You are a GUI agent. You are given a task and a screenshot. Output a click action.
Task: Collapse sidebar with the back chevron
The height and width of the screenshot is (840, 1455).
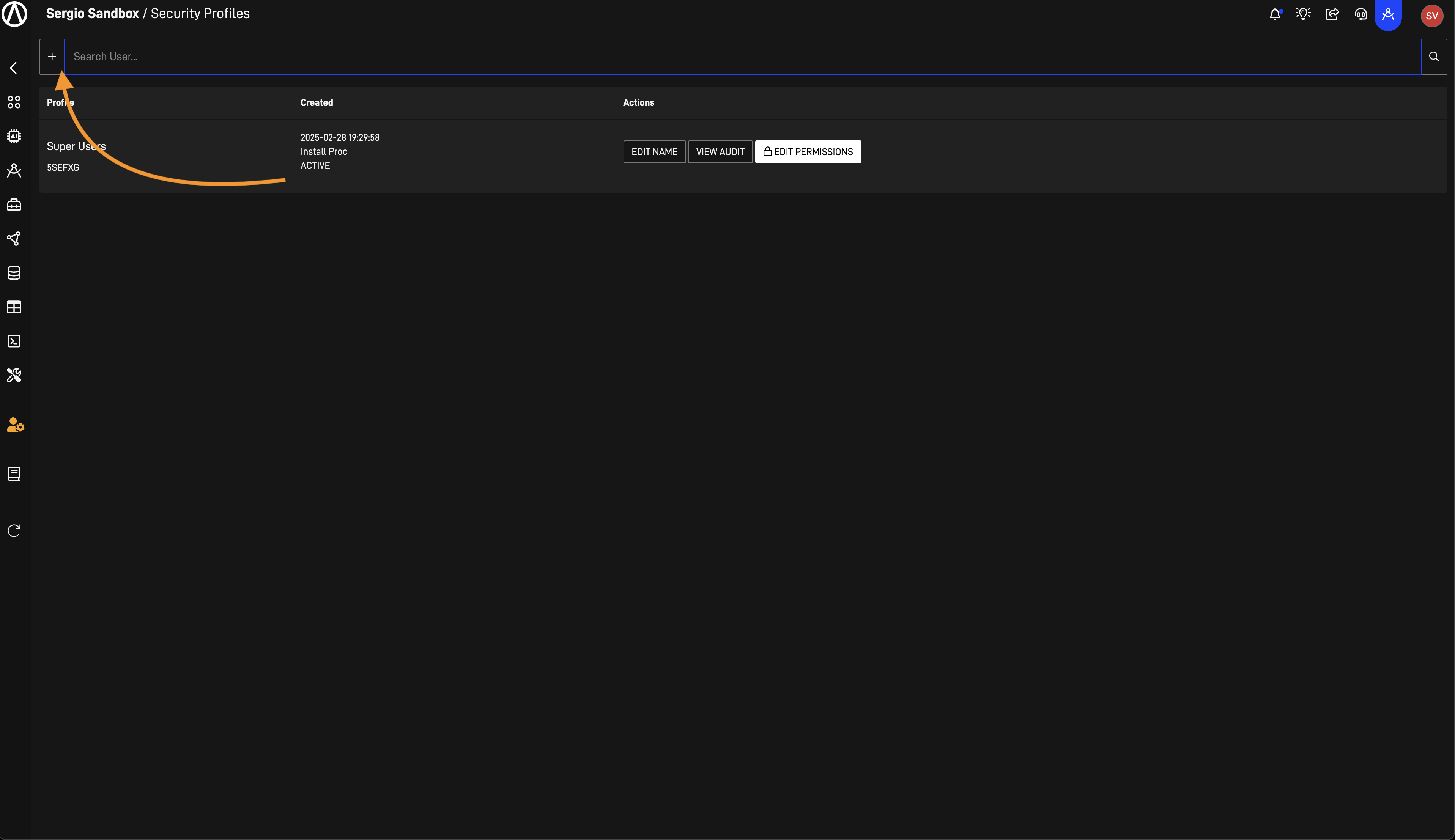coord(14,68)
